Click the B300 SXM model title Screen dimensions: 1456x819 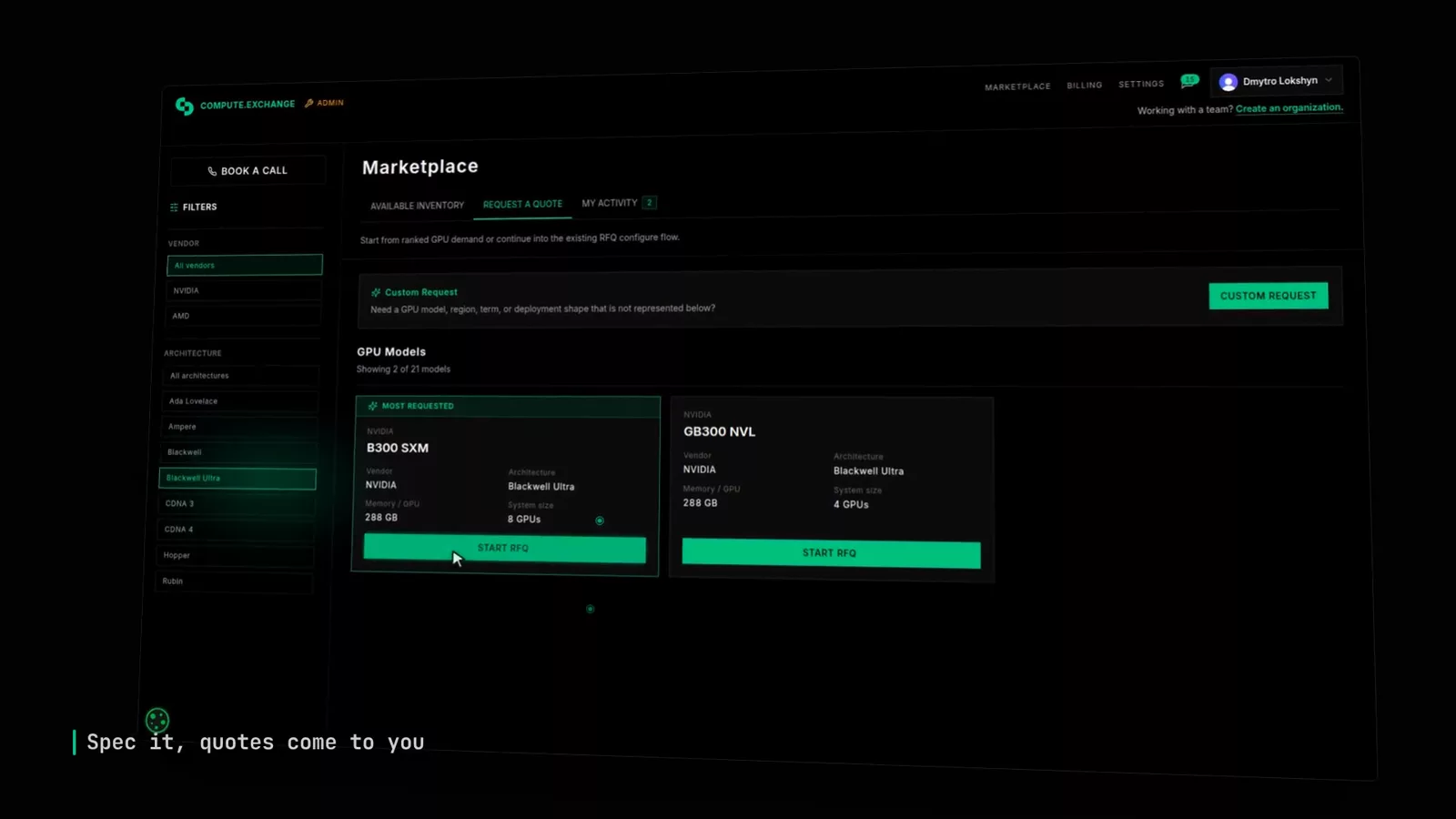(398, 448)
